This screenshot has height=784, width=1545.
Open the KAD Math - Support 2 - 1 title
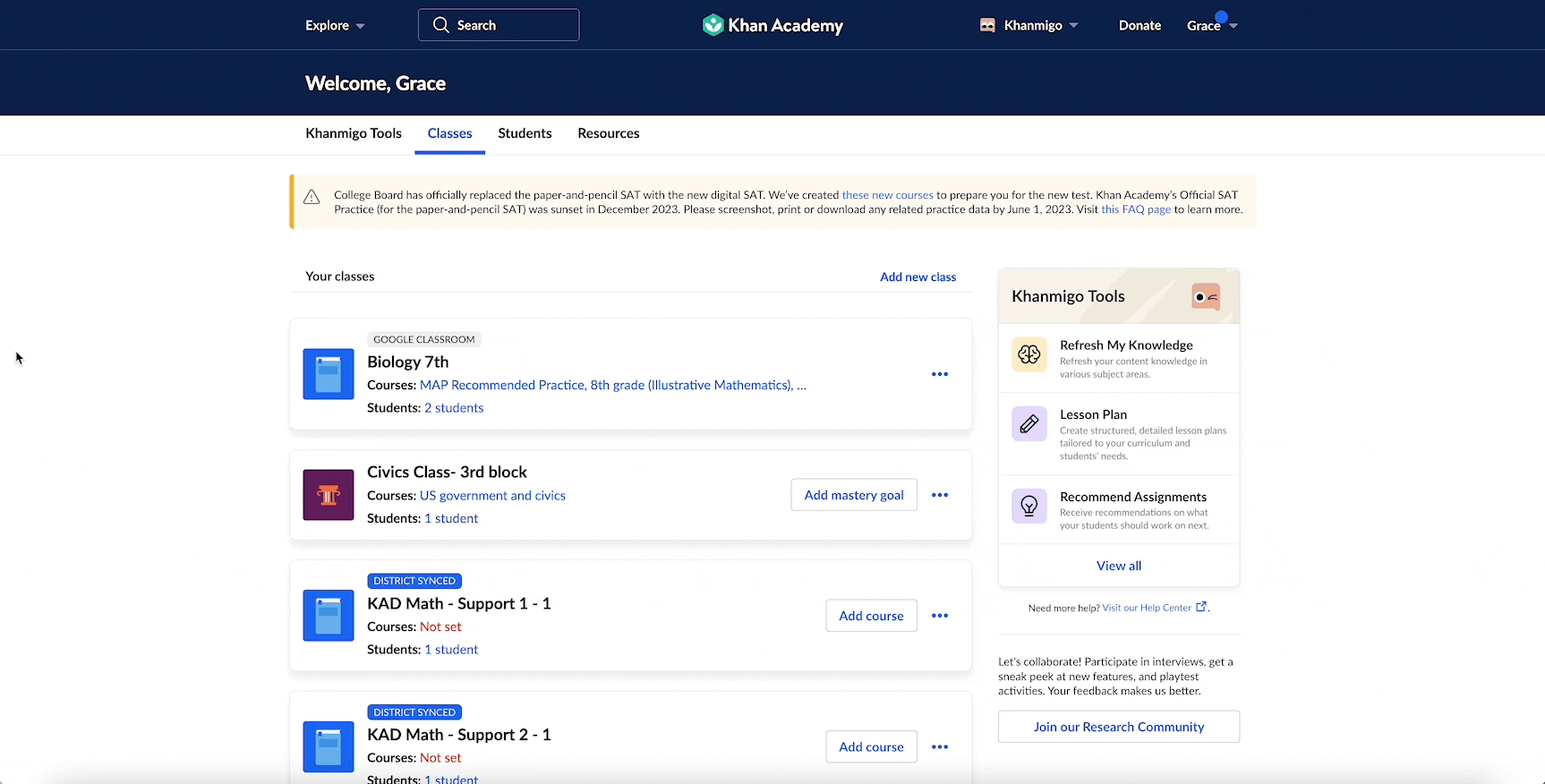click(x=459, y=735)
